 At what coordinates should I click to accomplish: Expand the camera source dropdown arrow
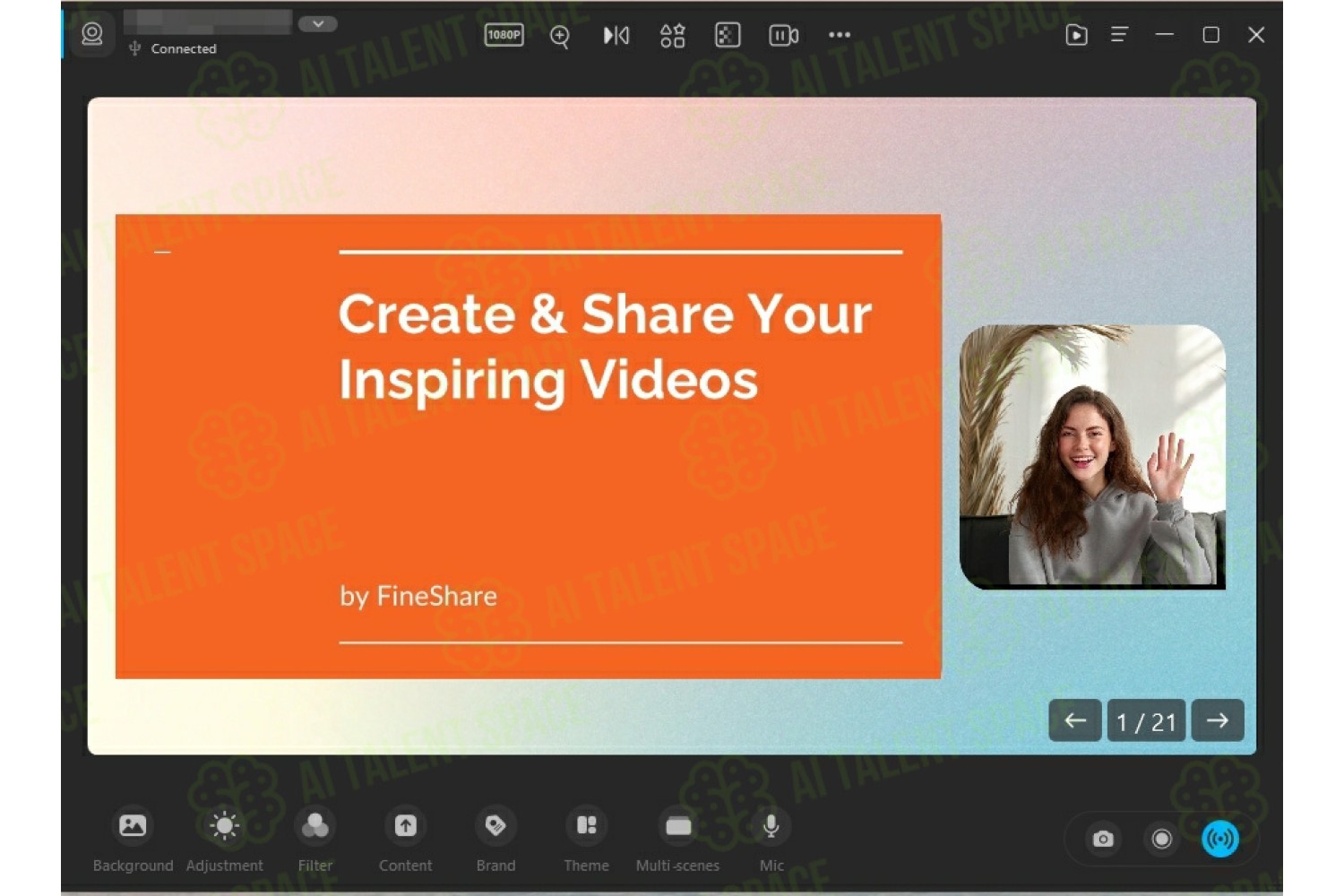point(317,24)
